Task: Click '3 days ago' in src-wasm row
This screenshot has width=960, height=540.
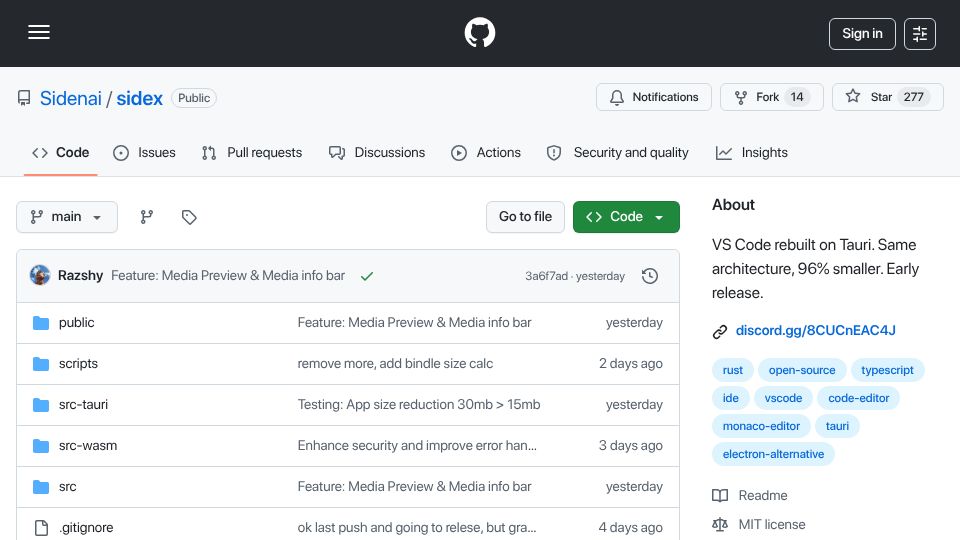Action: pyautogui.click(x=631, y=446)
